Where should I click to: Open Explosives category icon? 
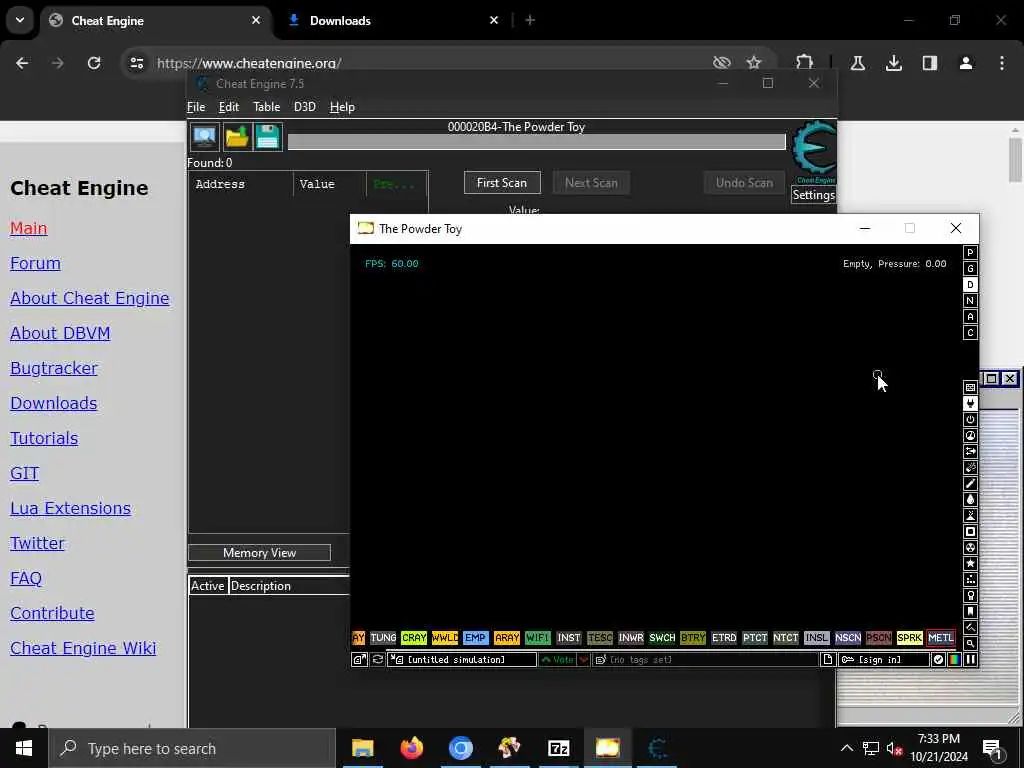point(970,468)
